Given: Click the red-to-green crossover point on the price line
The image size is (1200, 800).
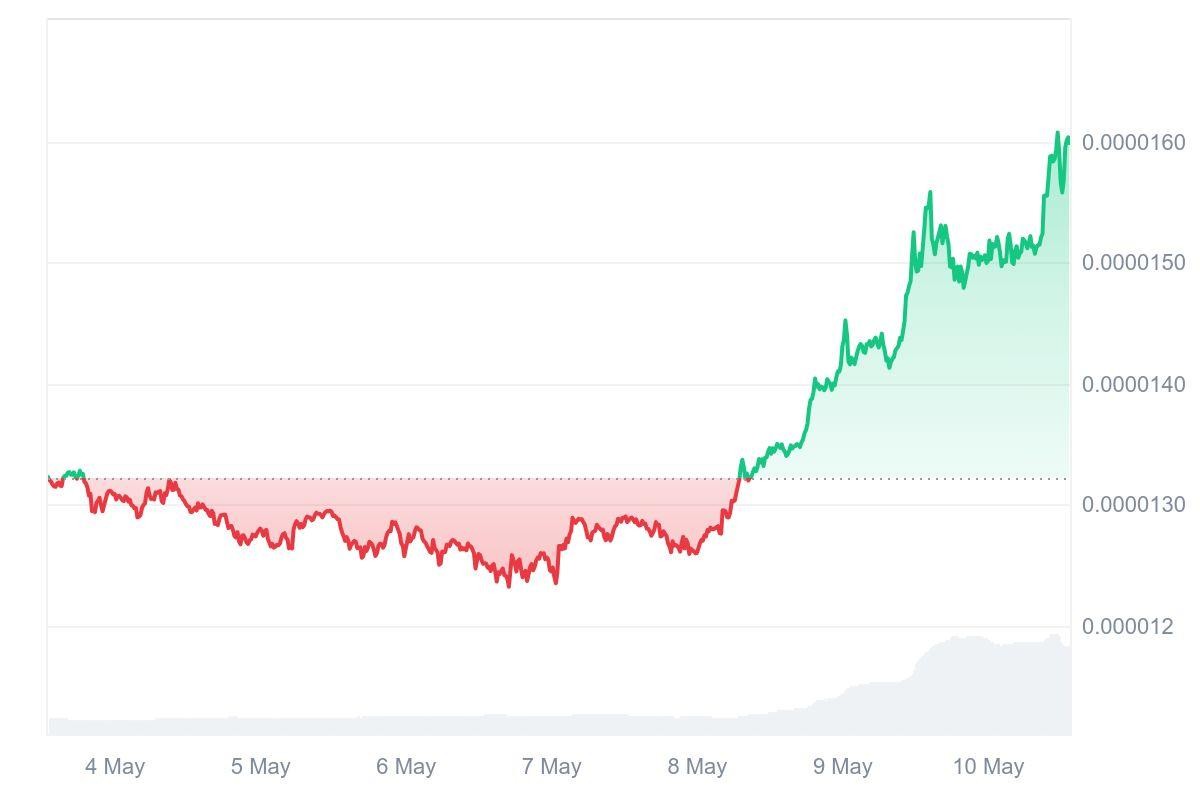Looking at the screenshot, I should 740,478.
